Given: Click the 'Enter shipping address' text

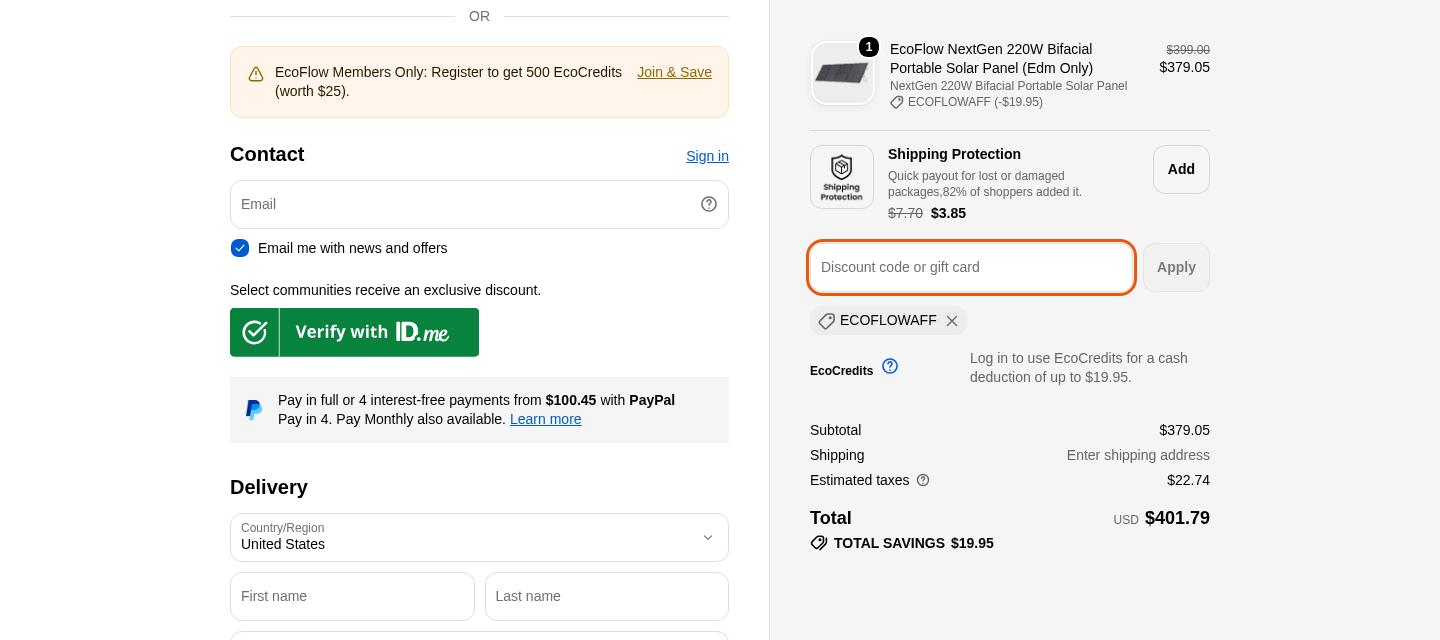Looking at the screenshot, I should (1138, 456).
